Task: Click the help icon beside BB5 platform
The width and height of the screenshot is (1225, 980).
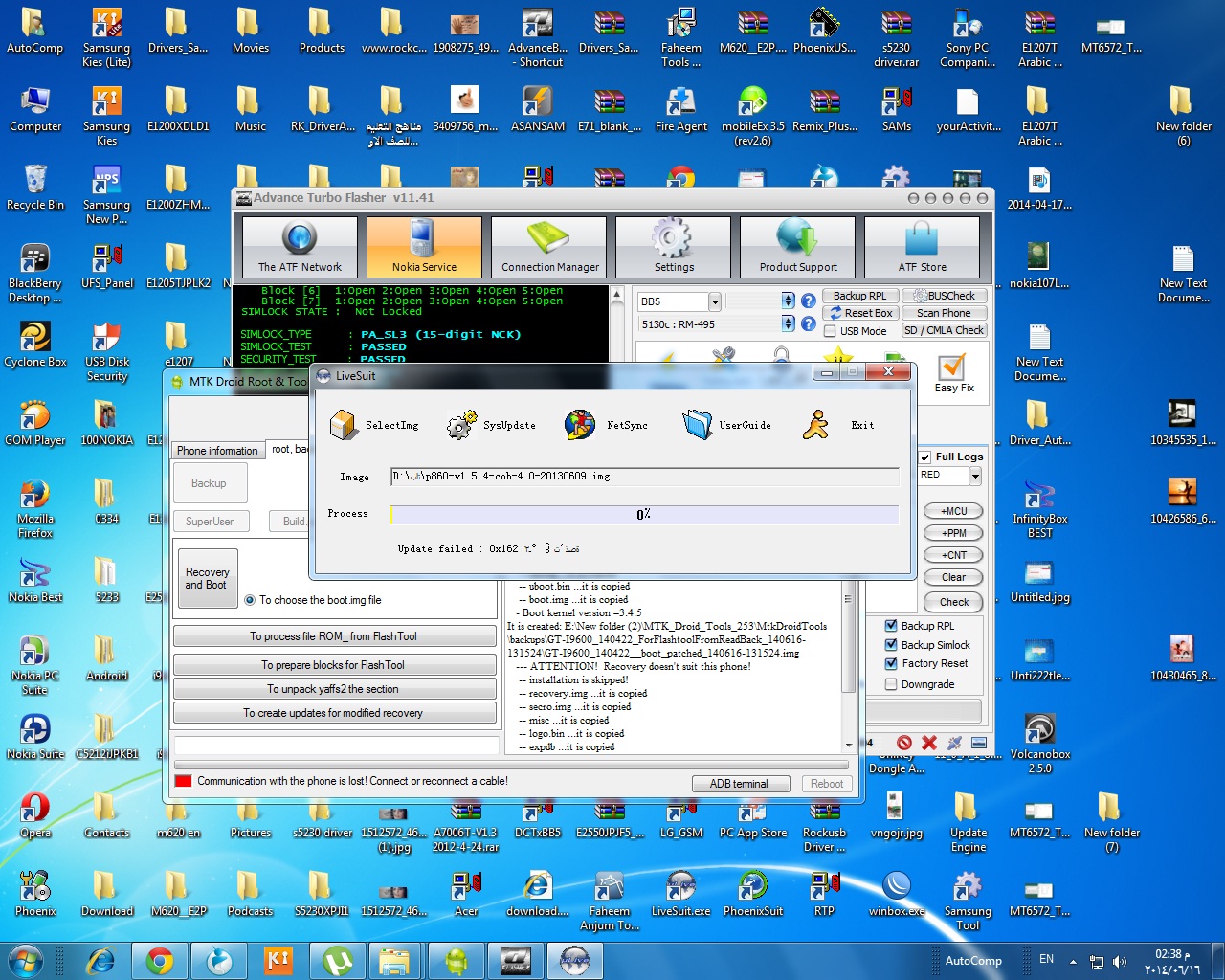Action: tap(808, 301)
